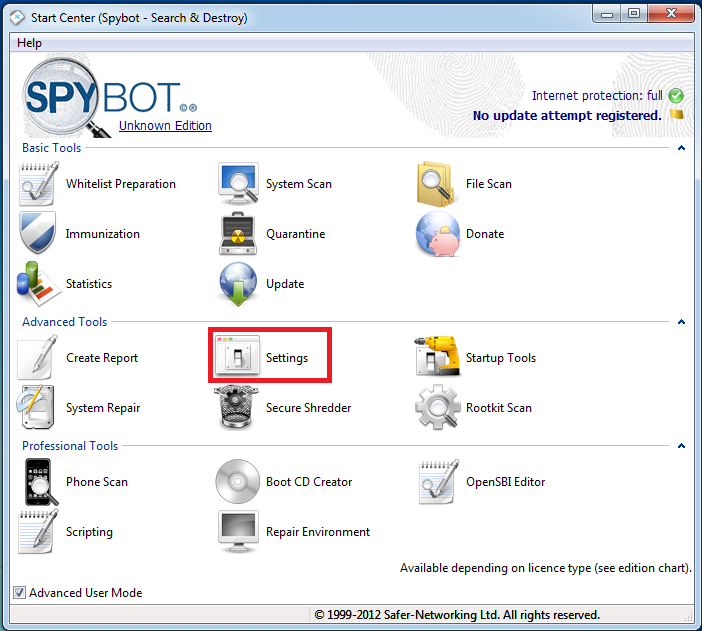Click the Secure Shredder label
This screenshot has height=631, width=702.
pyautogui.click(x=308, y=408)
